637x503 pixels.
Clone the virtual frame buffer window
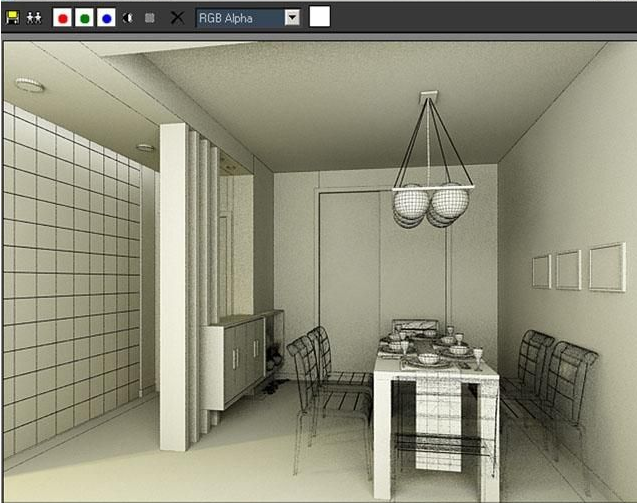[34, 18]
